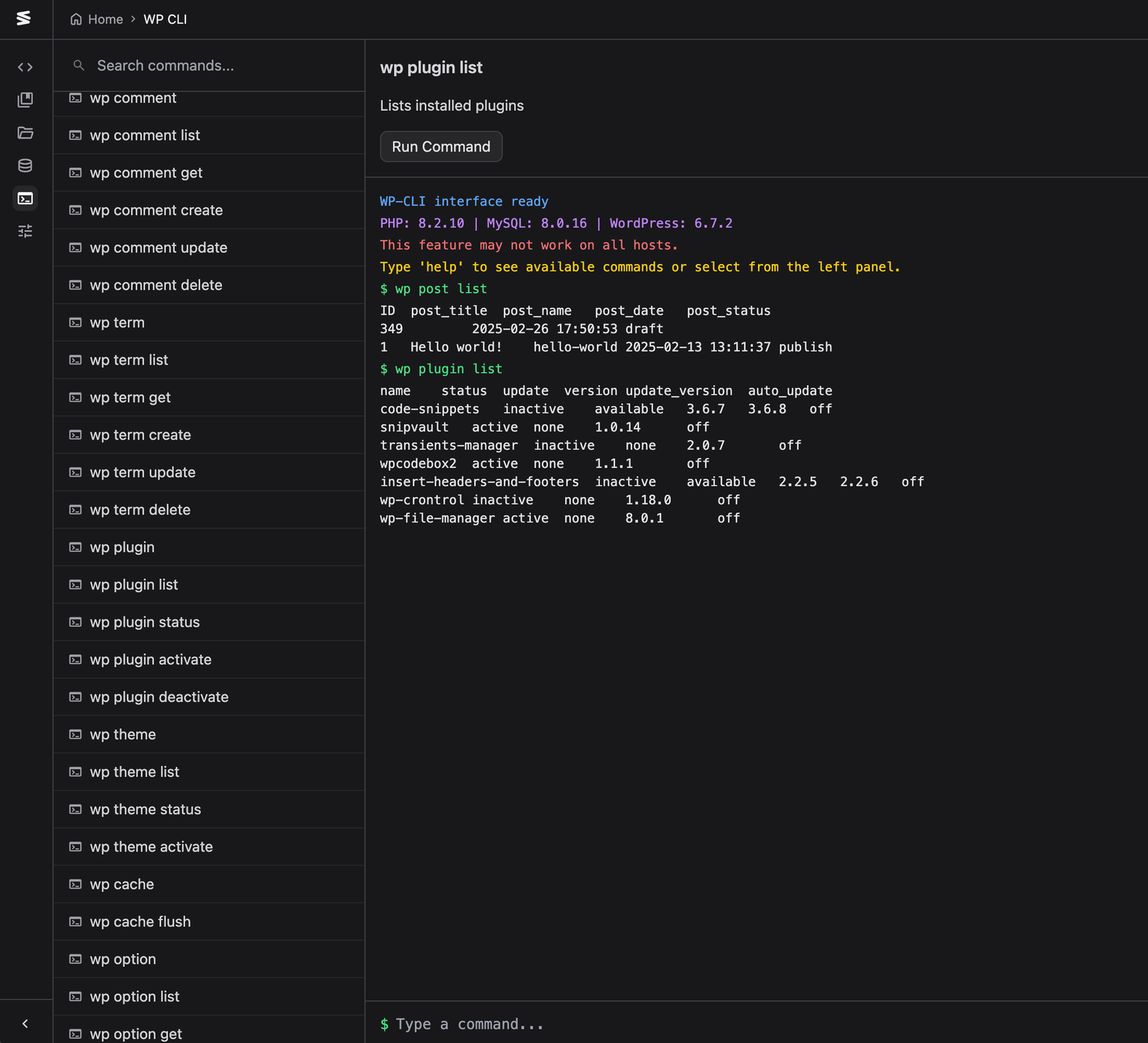Screen dimensions: 1148x1043
Task: Click terminal icon beside wp plugin activate
Action: (x=75, y=659)
